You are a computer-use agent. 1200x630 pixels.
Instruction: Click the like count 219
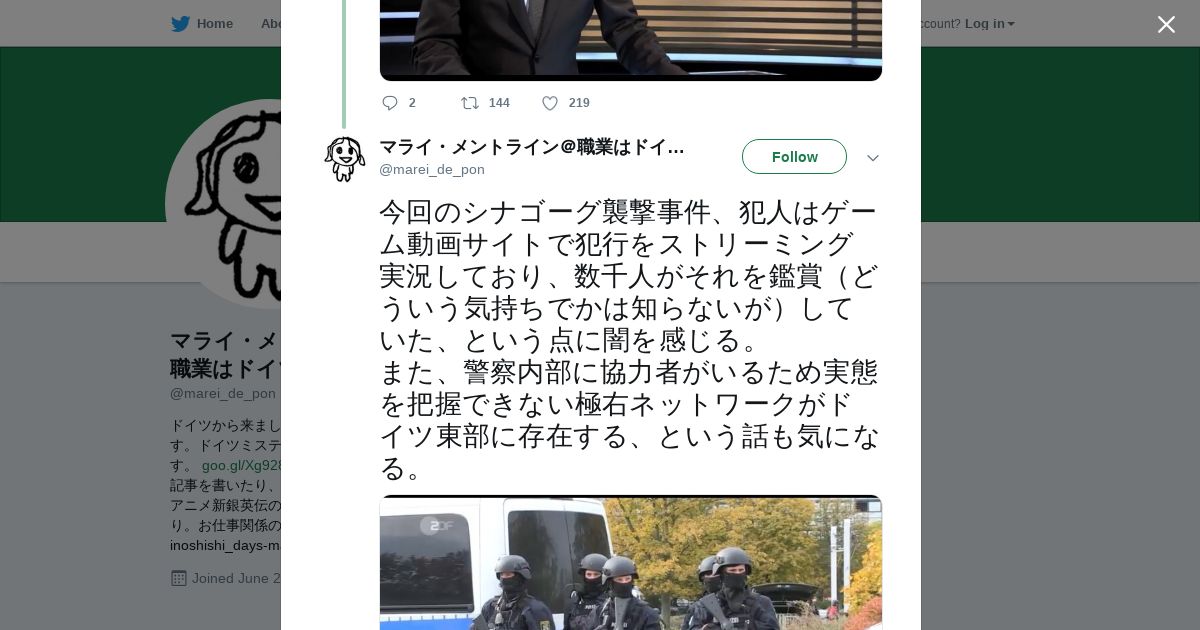(579, 103)
